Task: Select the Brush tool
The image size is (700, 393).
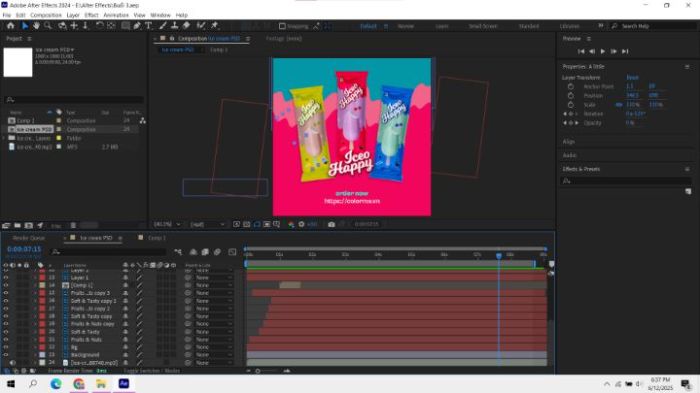Action: 163,26
